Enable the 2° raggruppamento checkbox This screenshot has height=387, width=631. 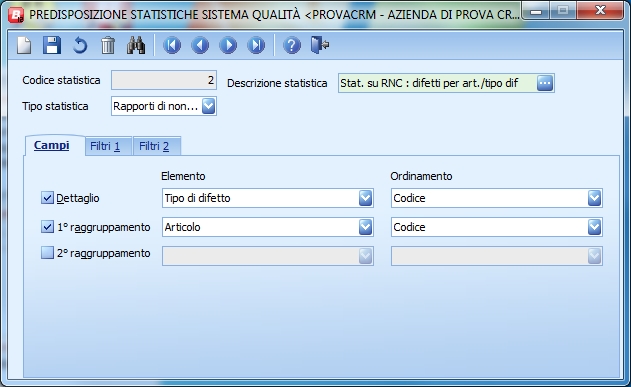click(47, 253)
